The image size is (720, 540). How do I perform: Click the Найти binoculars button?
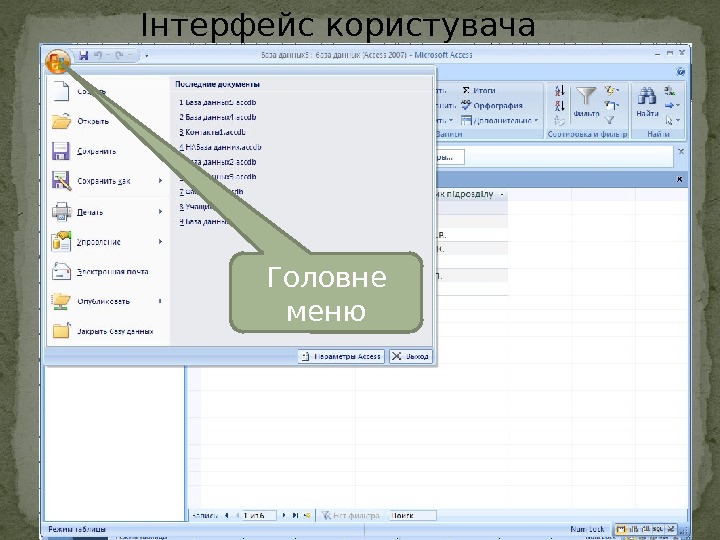(647, 102)
